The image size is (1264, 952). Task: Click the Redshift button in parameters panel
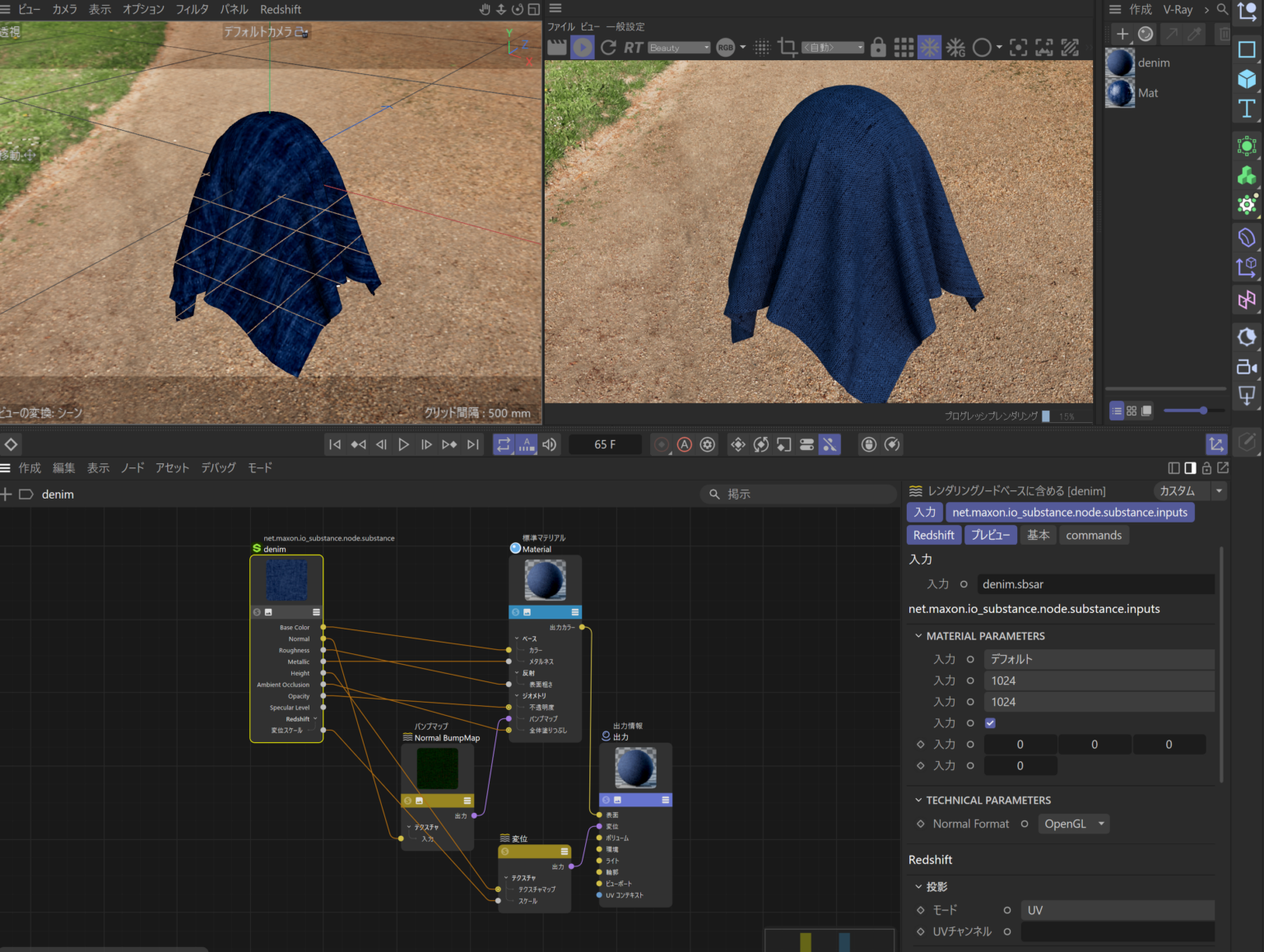(x=933, y=535)
